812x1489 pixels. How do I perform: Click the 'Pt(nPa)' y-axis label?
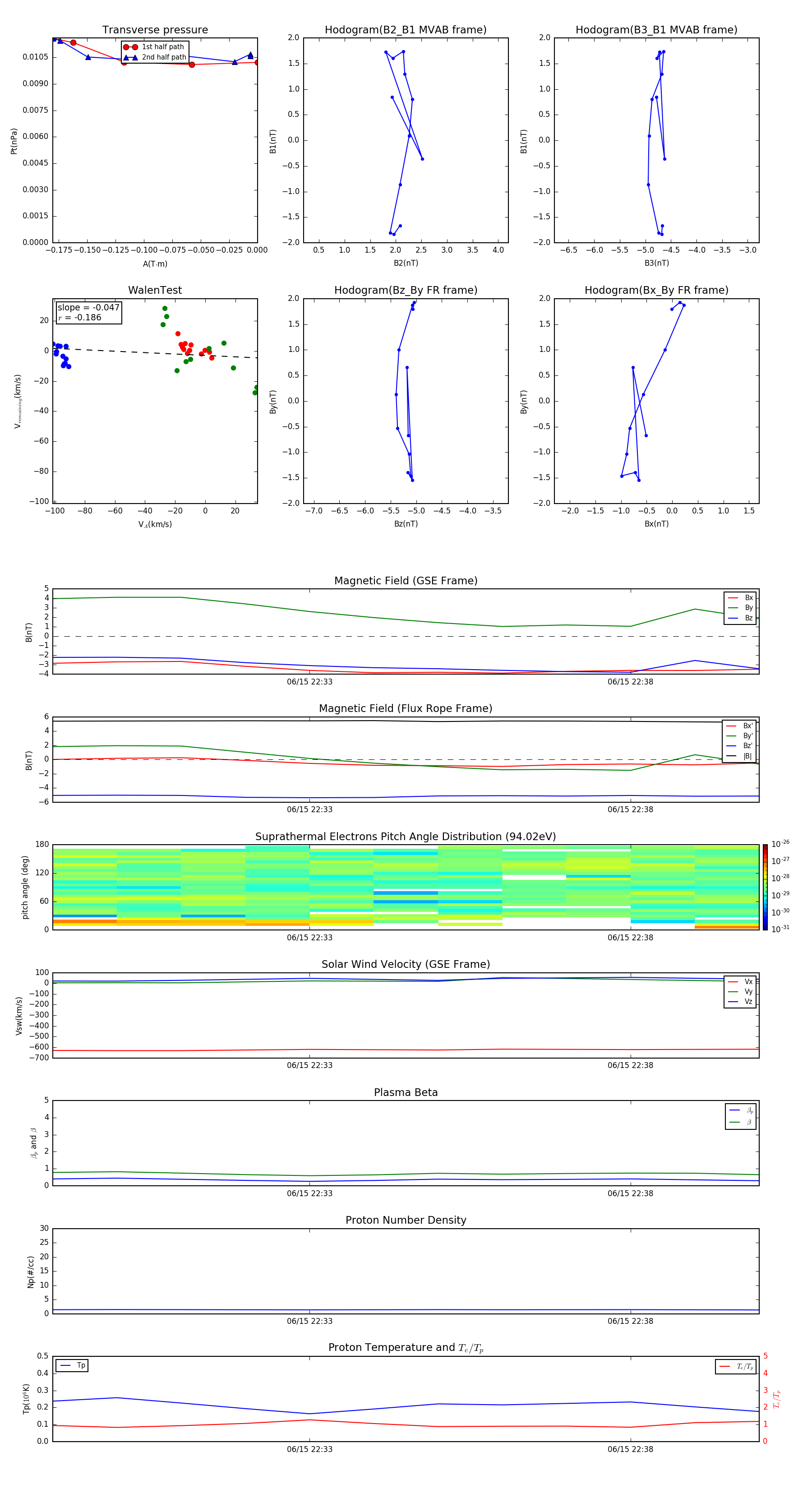coord(14,141)
